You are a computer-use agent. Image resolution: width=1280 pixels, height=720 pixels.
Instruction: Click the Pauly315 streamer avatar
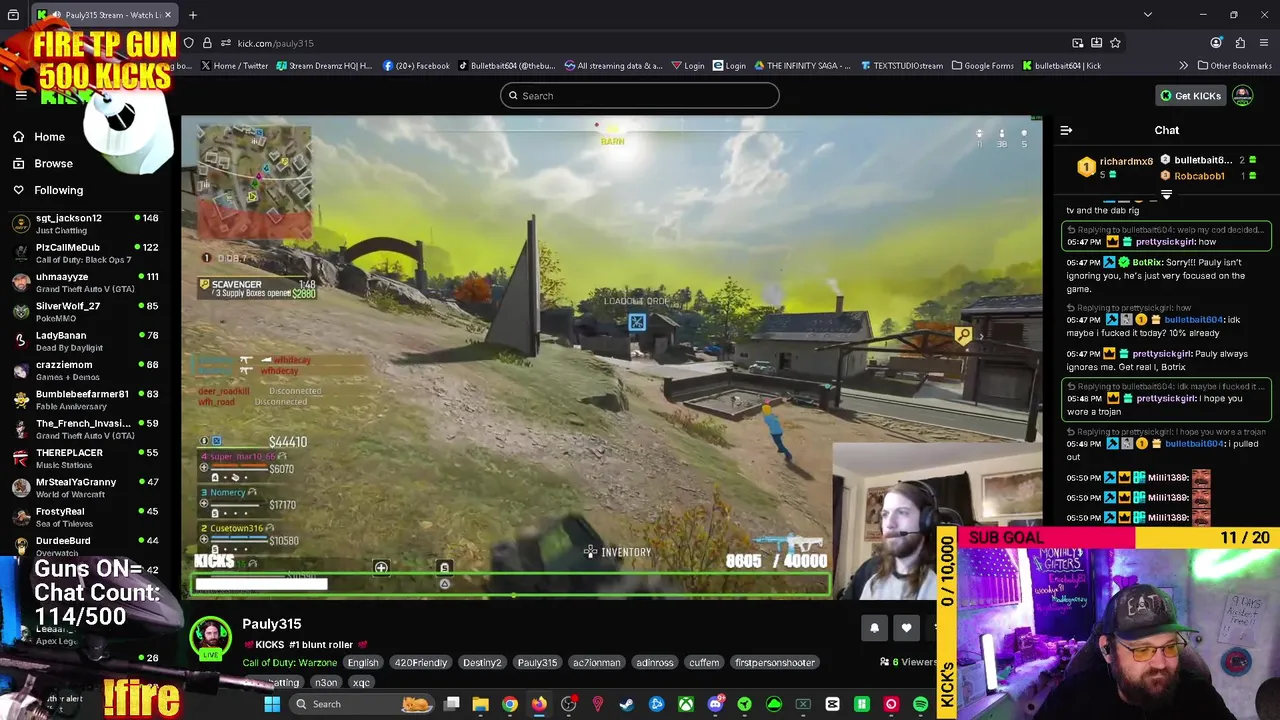[211, 639]
